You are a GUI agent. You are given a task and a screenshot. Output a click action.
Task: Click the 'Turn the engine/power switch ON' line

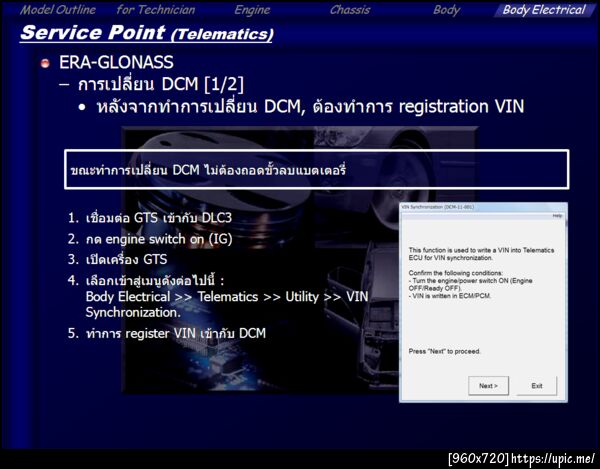coord(471,285)
